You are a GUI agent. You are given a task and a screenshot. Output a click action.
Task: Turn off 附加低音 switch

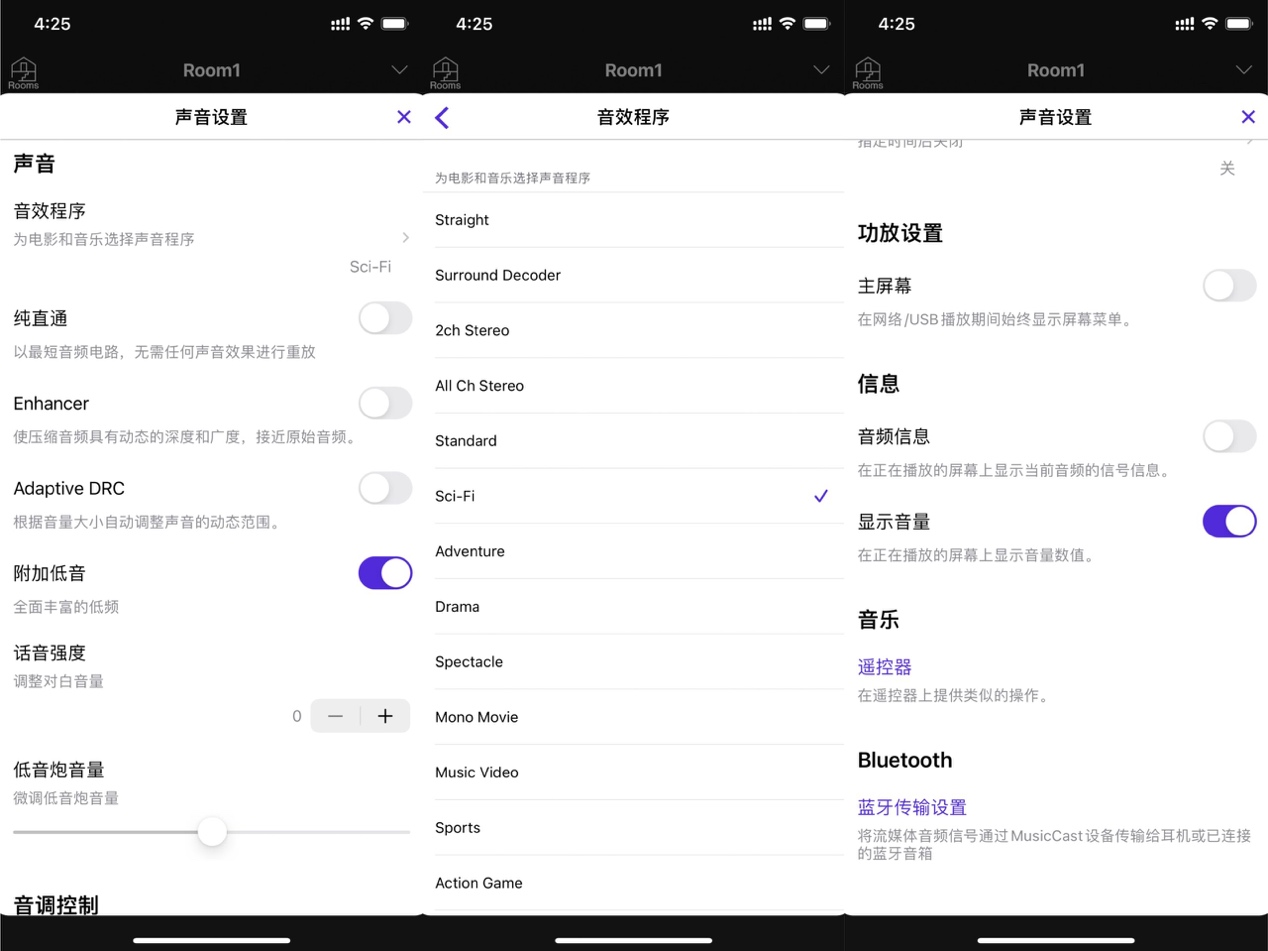[385, 573]
